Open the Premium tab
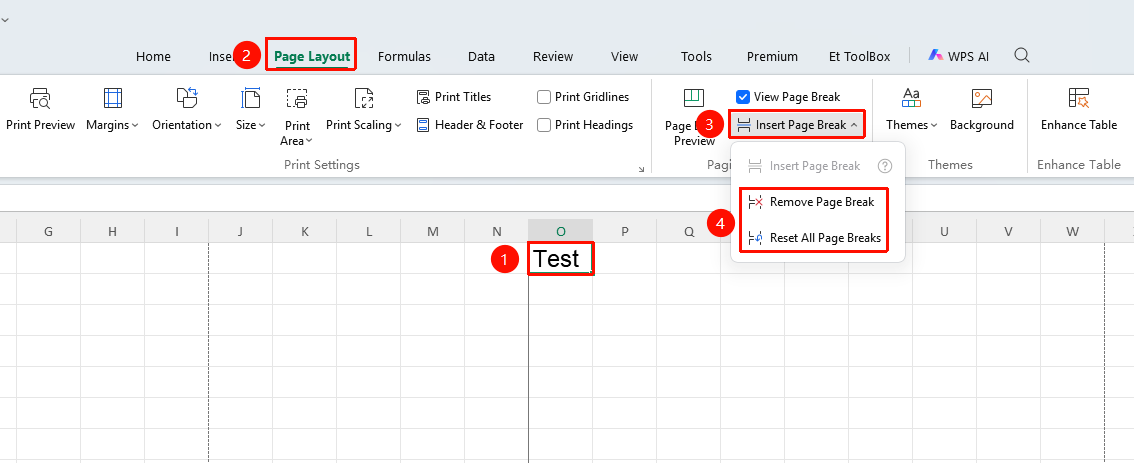 (772, 56)
